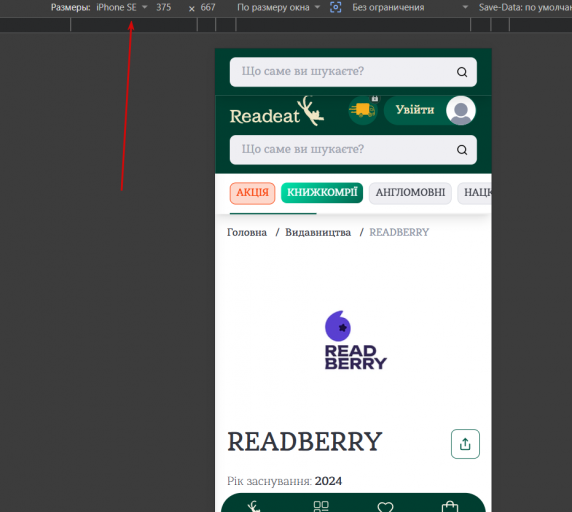
Task: Click the catalog grid icon in bottom bar
Action: (321, 506)
